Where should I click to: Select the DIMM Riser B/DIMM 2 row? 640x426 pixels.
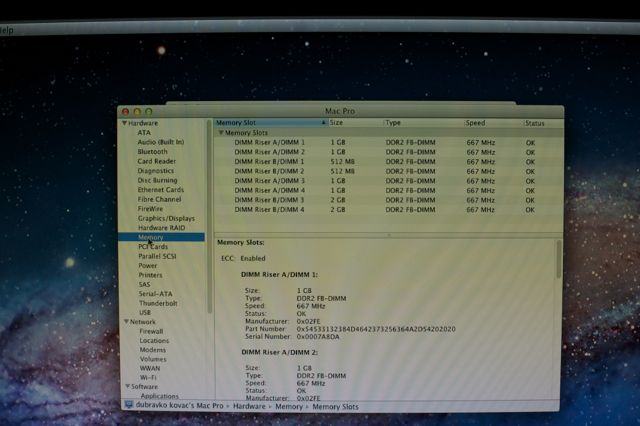[x=389, y=171]
